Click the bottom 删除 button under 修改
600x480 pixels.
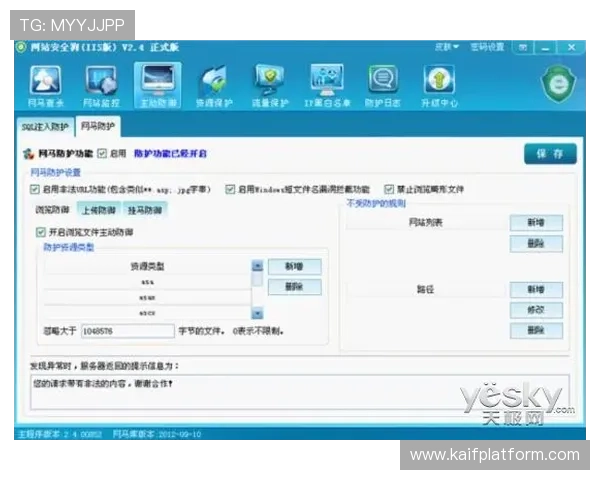pyautogui.click(x=536, y=330)
